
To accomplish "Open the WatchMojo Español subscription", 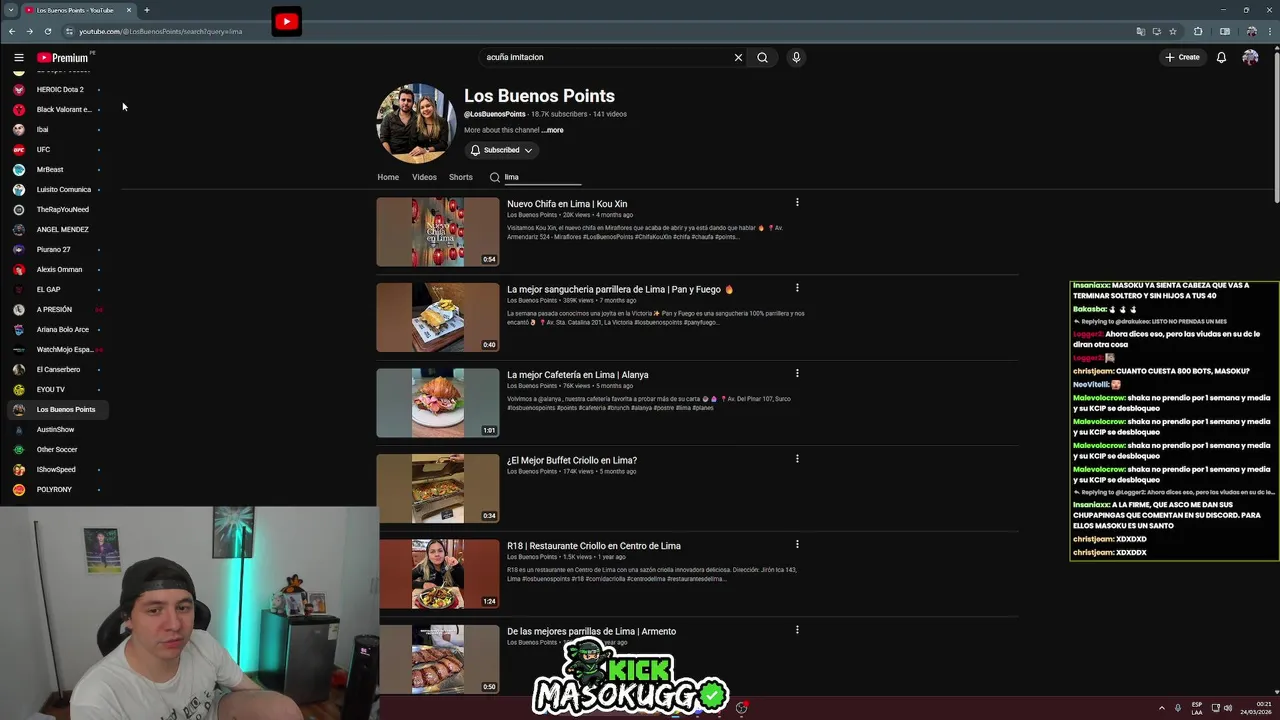I will coord(58,349).
